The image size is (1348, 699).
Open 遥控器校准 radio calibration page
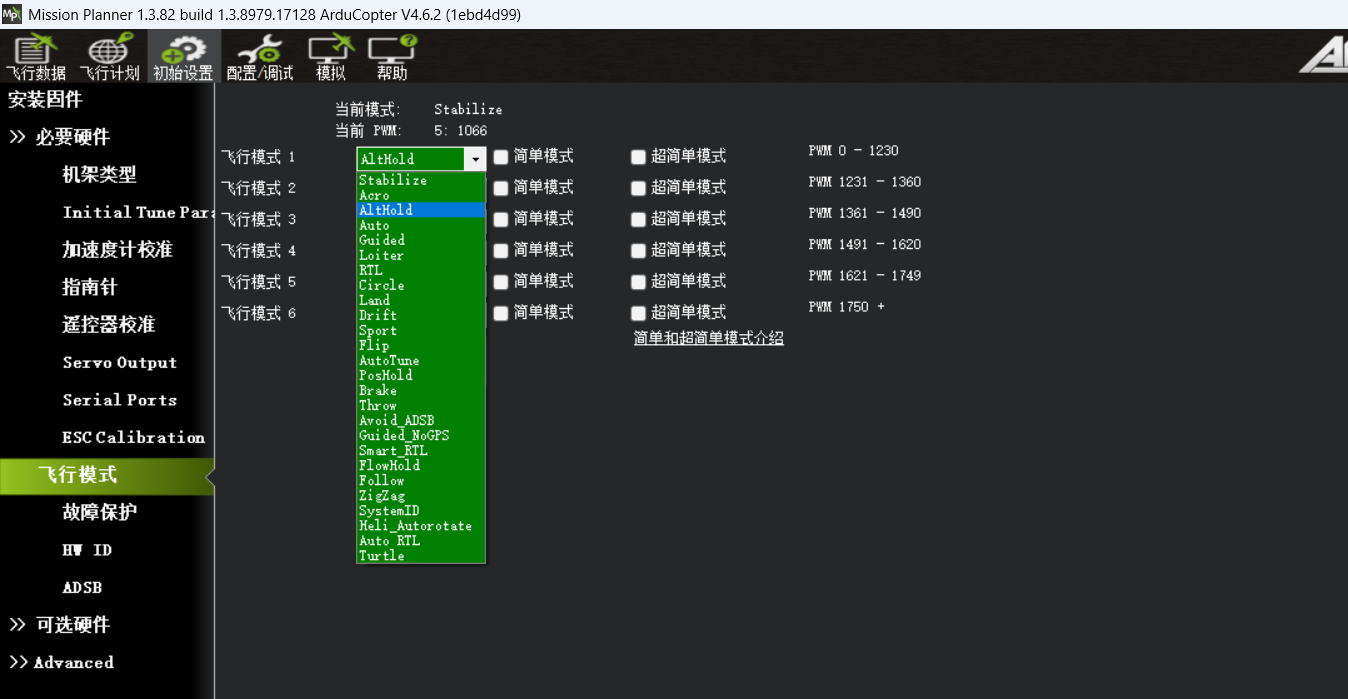pos(108,325)
